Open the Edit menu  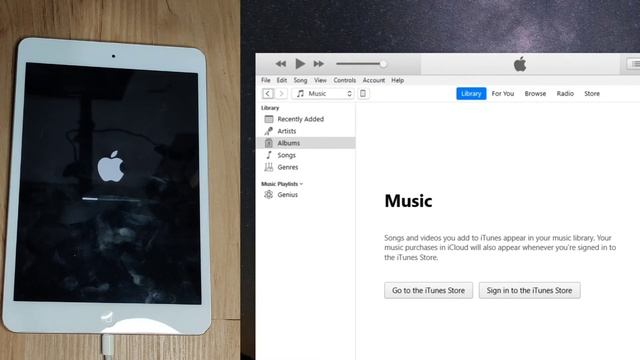coord(282,80)
